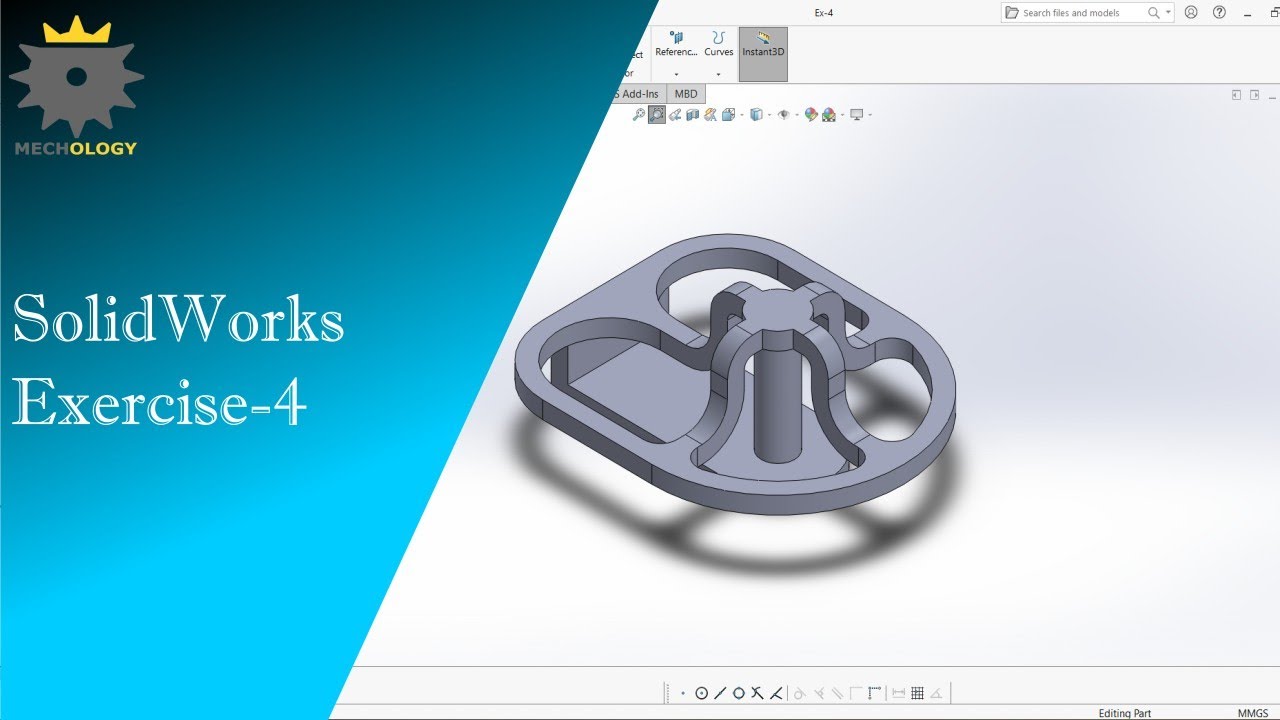Toggle the Center Point snap
Image resolution: width=1280 pixels, height=720 pixels.
coord(702,693)
